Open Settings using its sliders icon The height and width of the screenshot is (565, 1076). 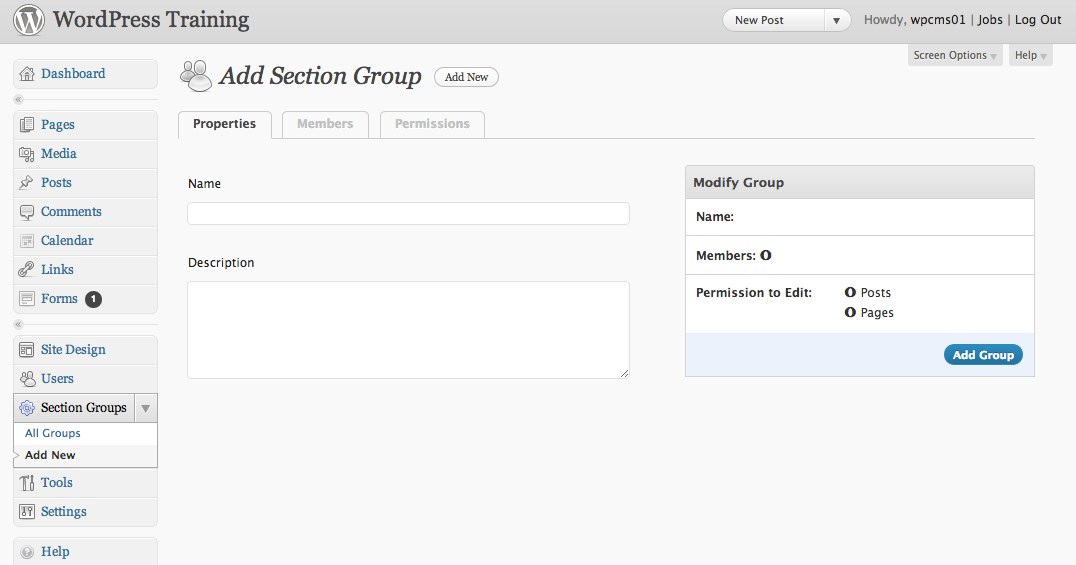pos(27,511)
